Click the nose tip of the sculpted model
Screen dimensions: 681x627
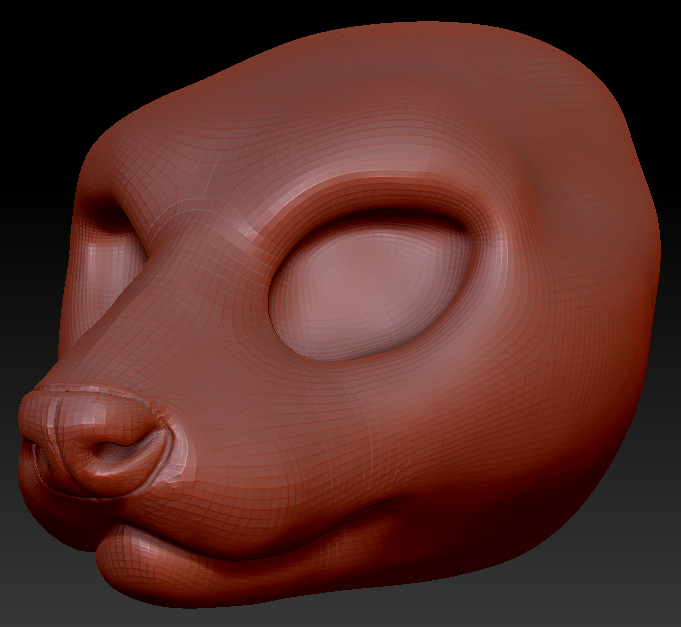[x=91, y=443]
